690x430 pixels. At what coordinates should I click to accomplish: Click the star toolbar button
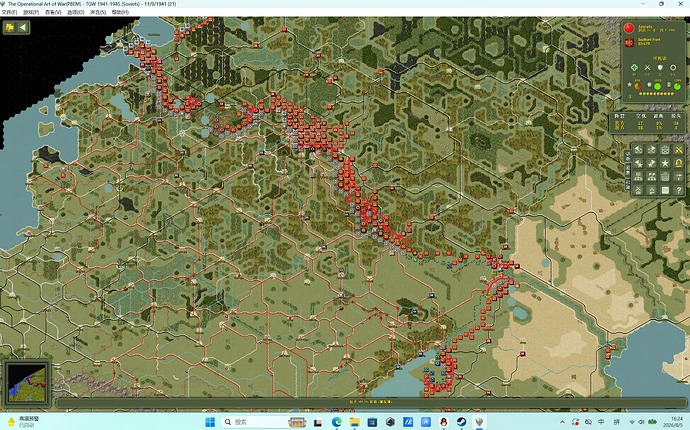[665, 163]
